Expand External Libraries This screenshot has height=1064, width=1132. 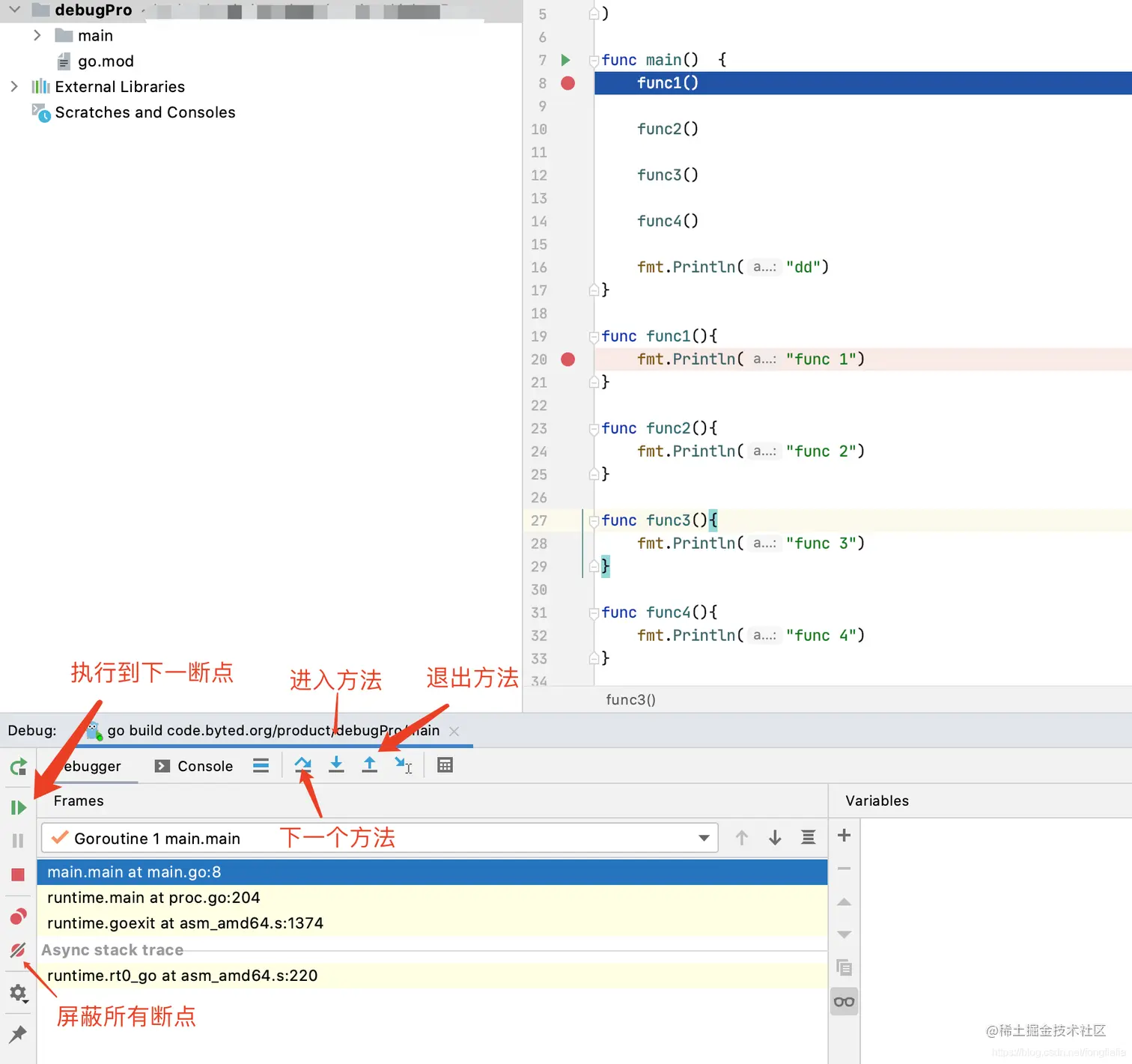[x=14, y=86]
